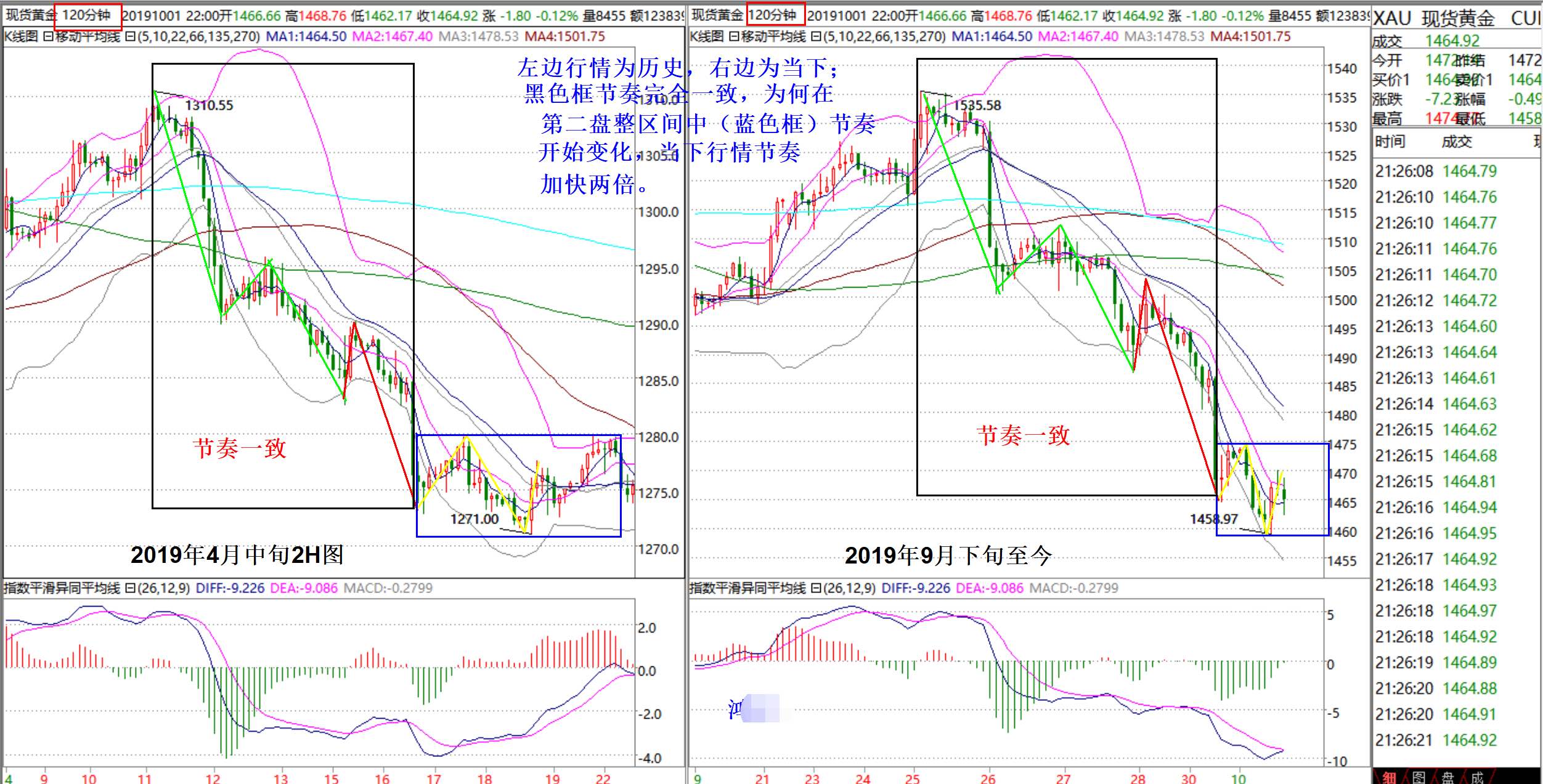The height and width of the screenshot is (784, 1543).
Task: Select MA1:1464.50 legend in left chart
Action: (x=306, y=37)
